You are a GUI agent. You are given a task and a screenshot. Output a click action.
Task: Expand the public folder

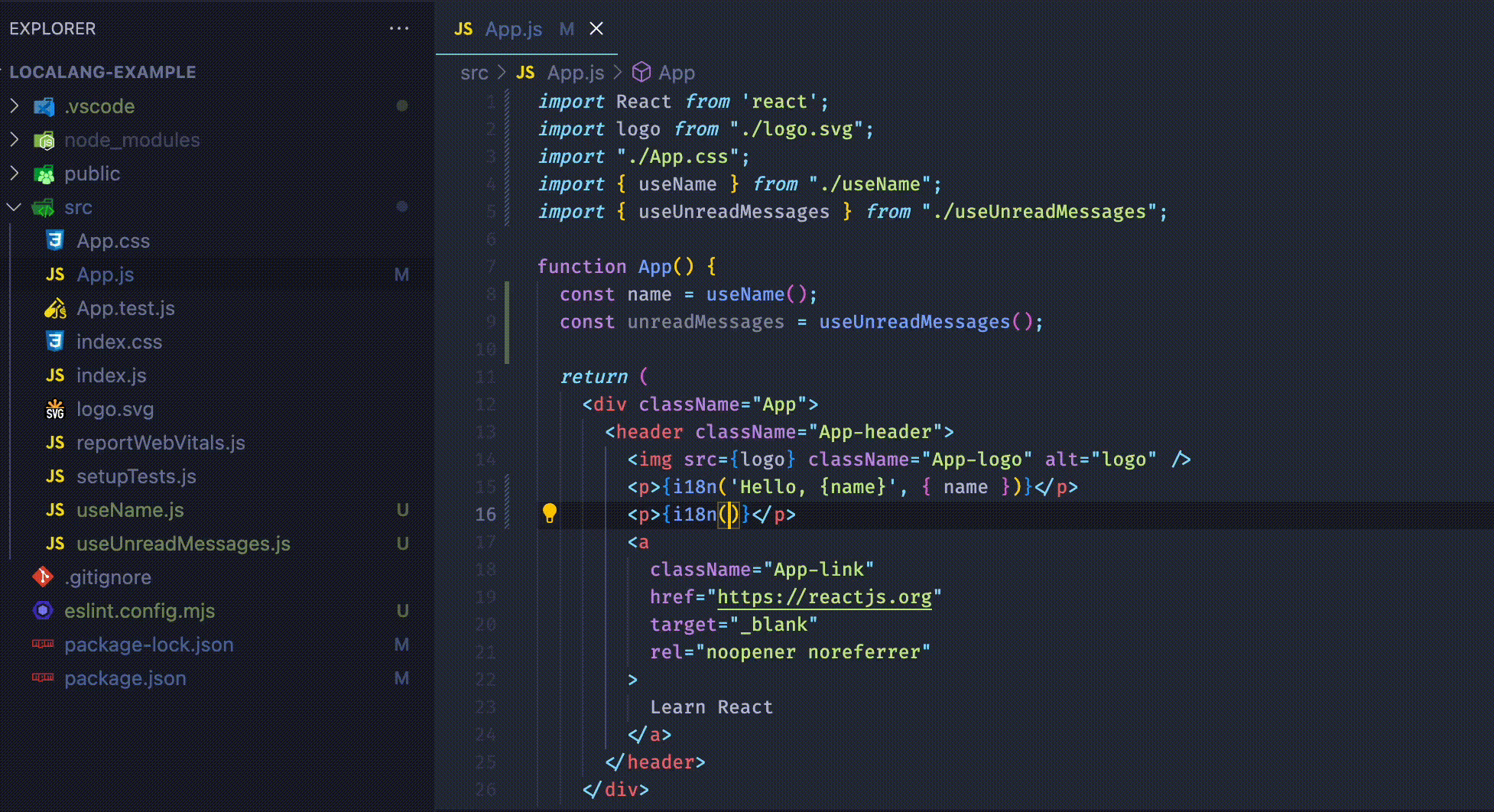pos(15,174)
